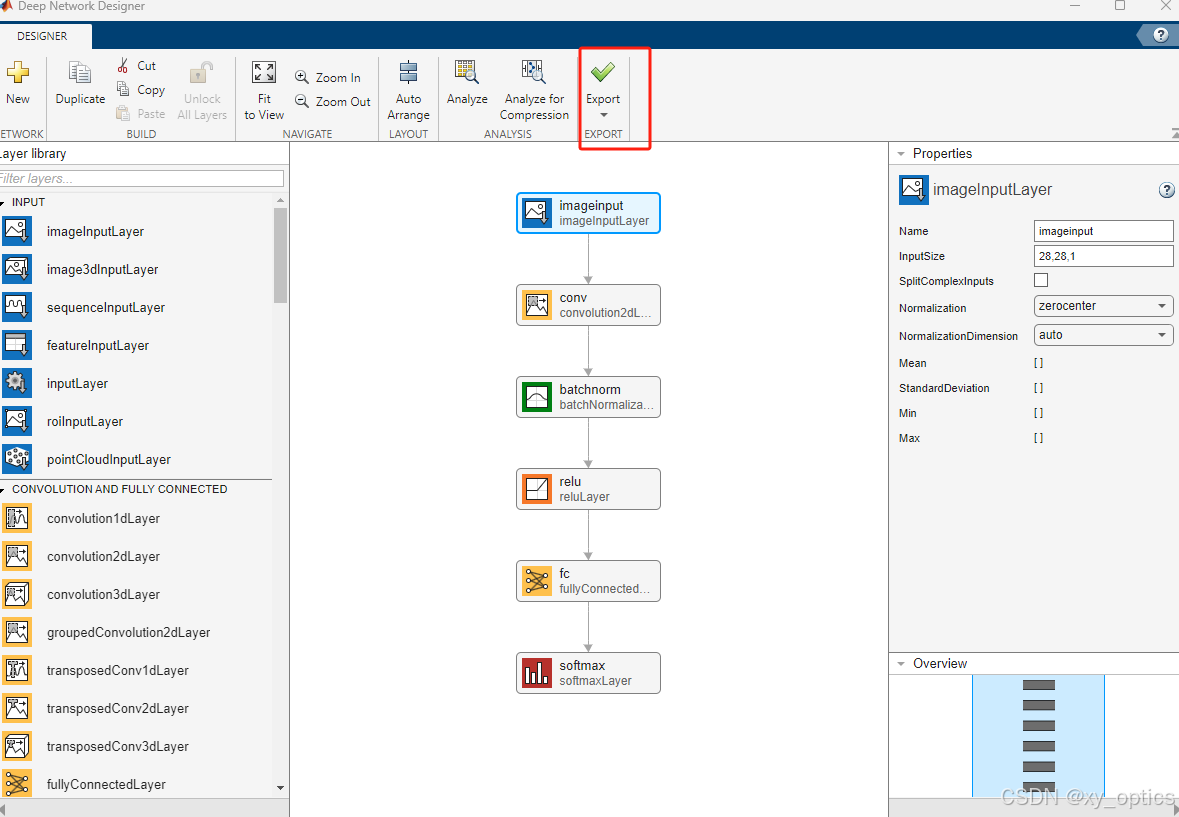Click the Zoom In magnifier

[x=302, y=77]
